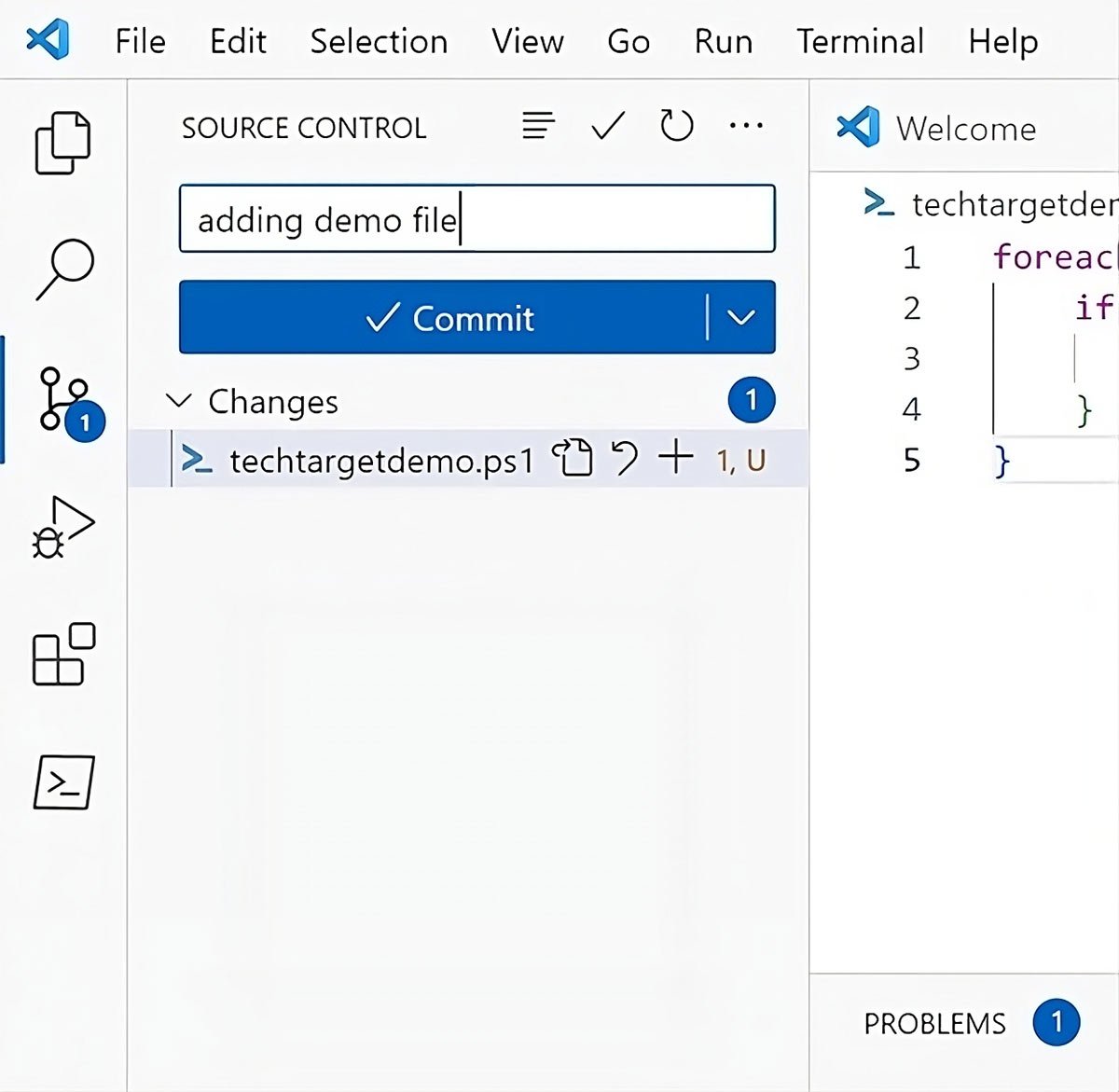Discard changes for techtargetdemo.ps1
The image size is (1119, 1092).
(624, 459)
